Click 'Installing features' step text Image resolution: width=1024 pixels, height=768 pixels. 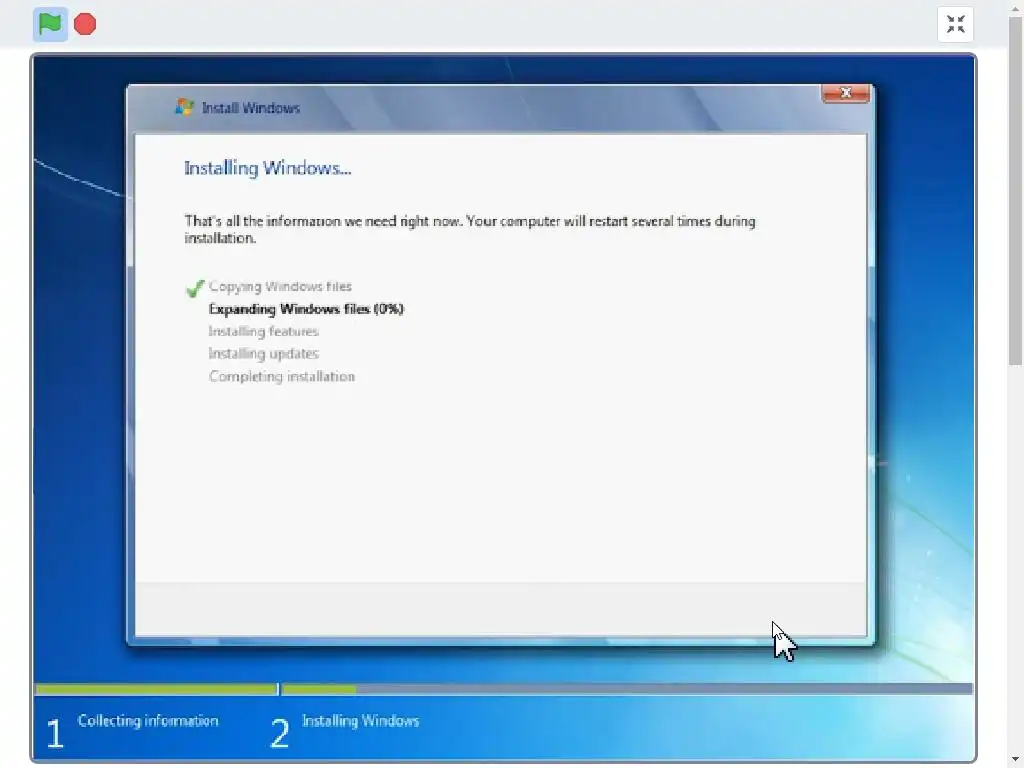pos(264,331)
